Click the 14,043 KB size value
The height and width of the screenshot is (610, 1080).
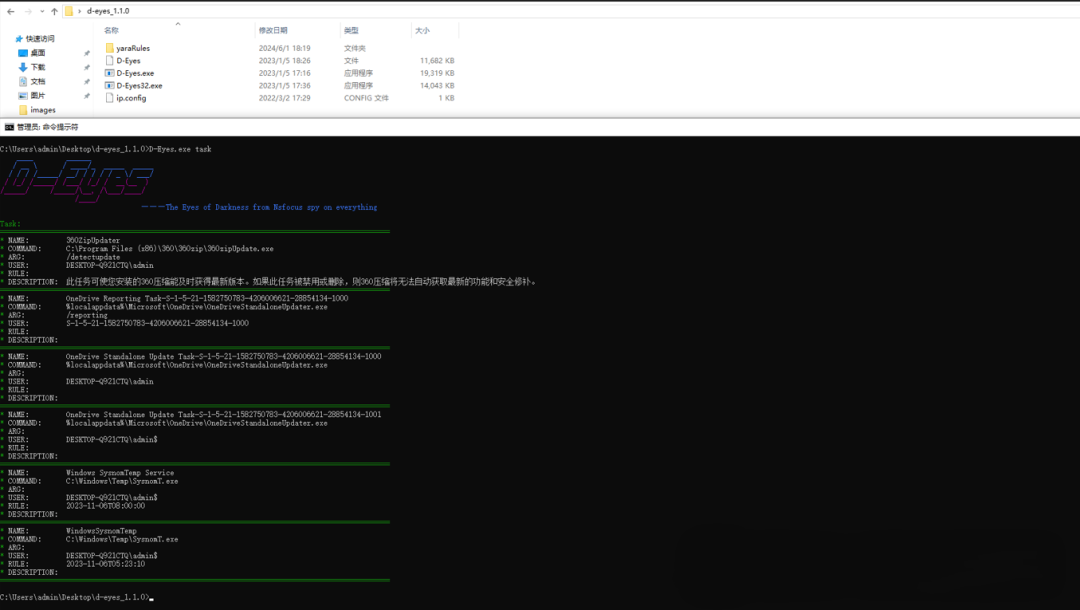[437, 85]
